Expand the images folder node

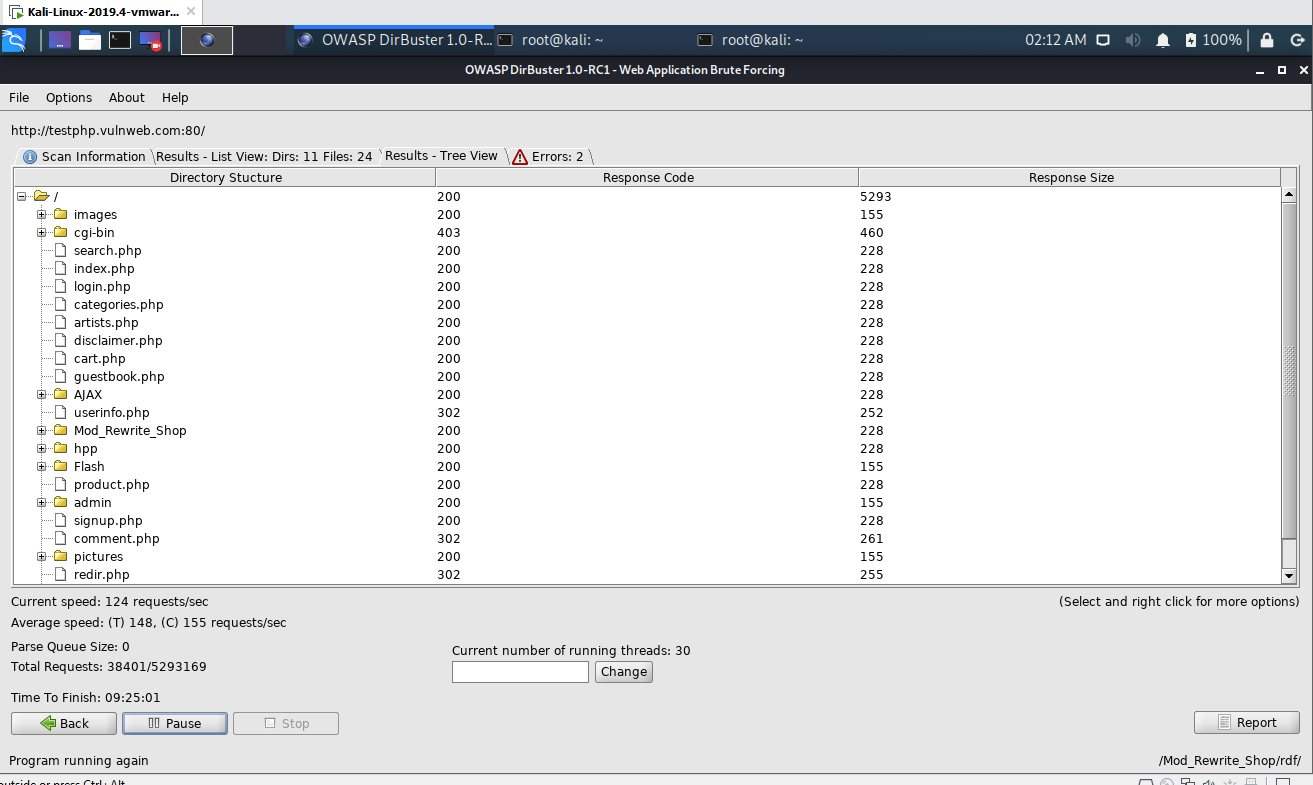[x=42, y=214]
